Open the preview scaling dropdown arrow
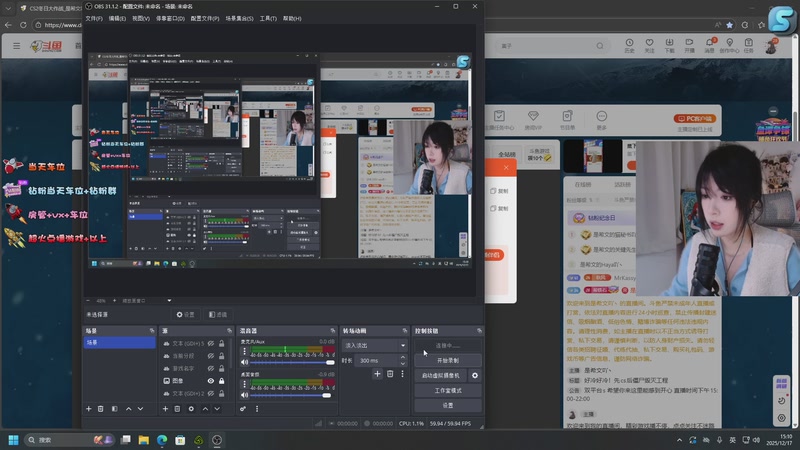This screenshot has height=450, width=800. point(169,301)
